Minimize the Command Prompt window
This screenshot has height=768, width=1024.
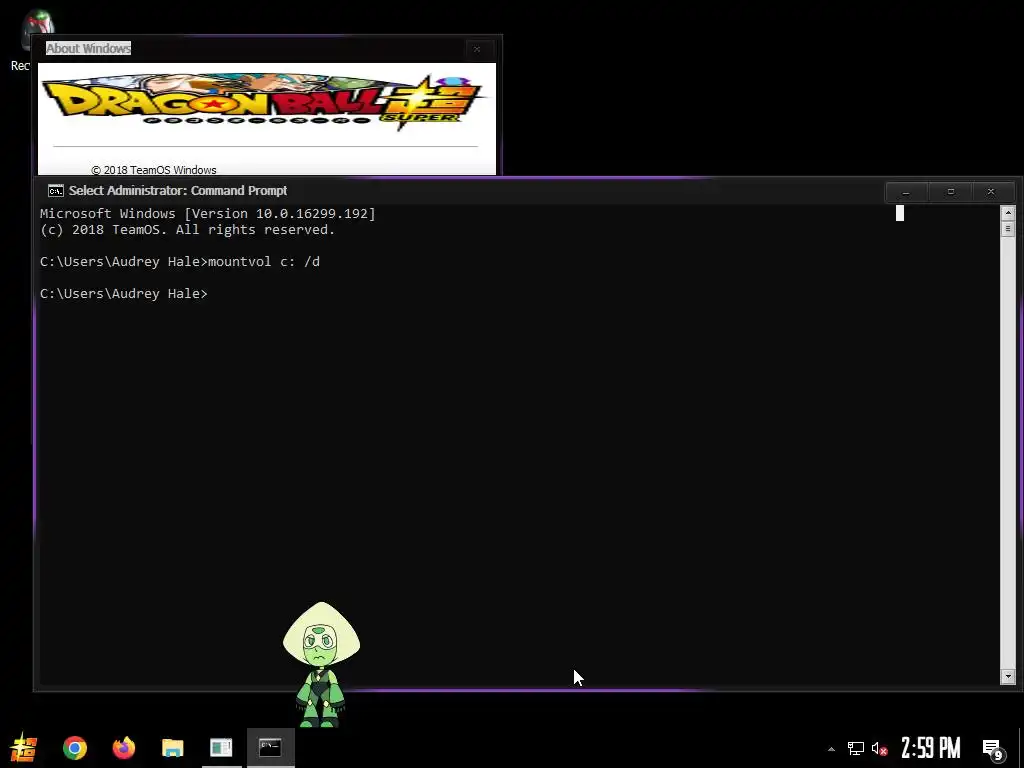pos(906,192)
